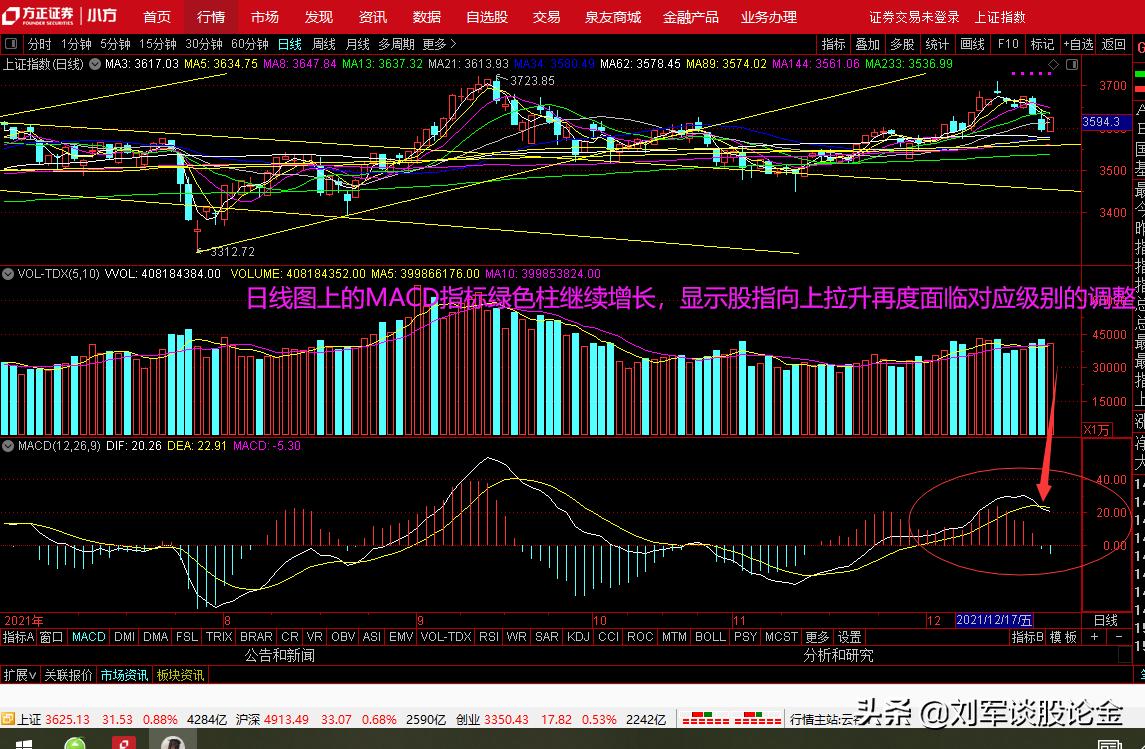1145x749 pixels.
Task: Open the Windows Start button
Action: [23, 743]
